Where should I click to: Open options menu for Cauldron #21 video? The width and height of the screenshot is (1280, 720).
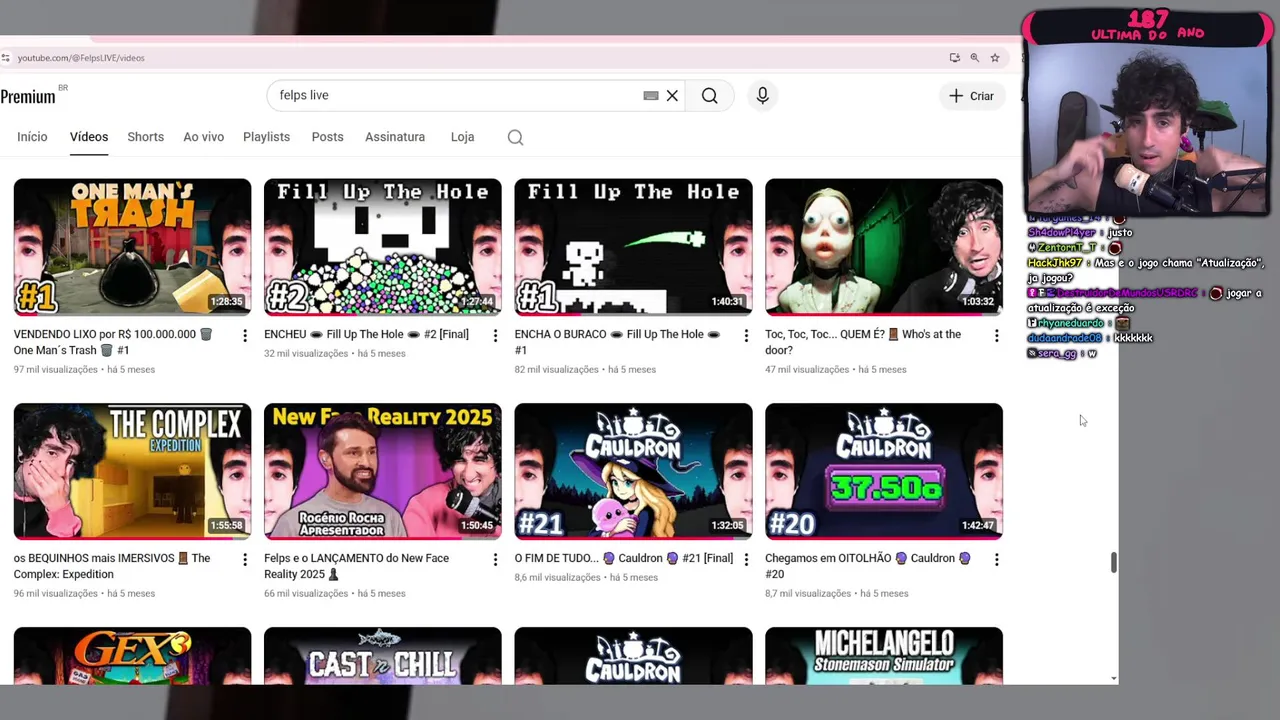[746, 560]
